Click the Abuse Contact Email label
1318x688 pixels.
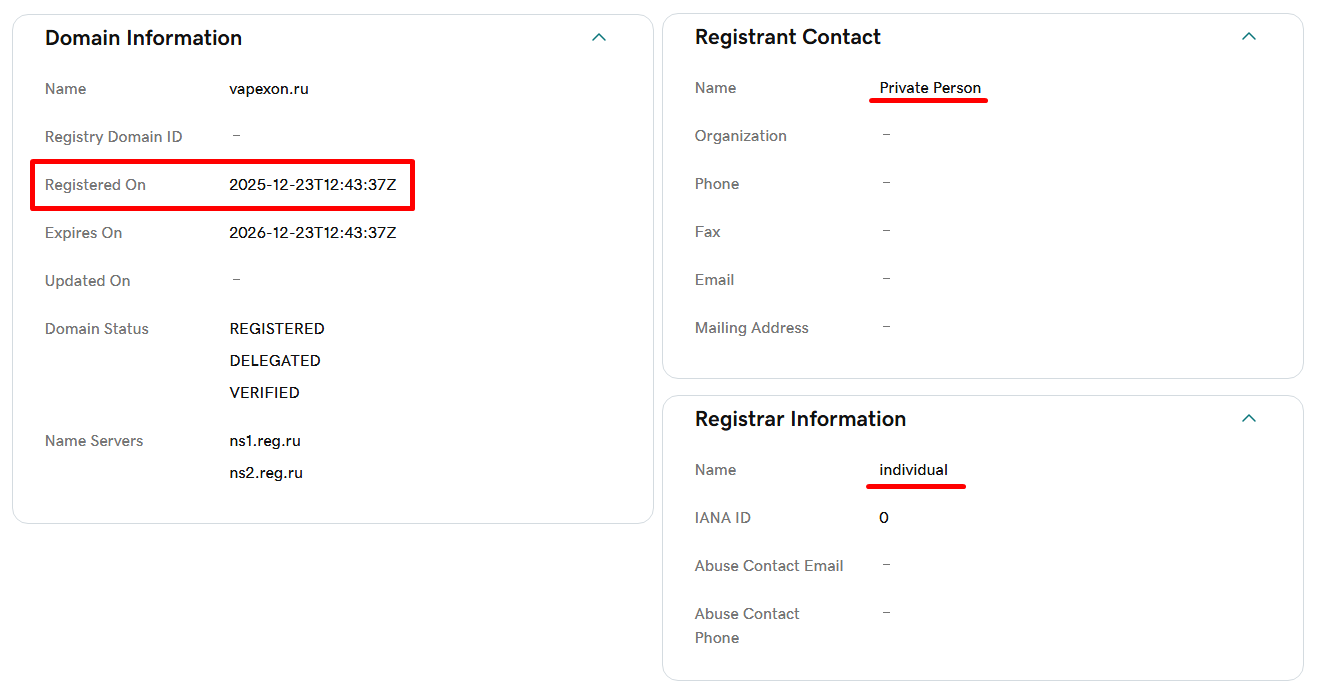769,566
